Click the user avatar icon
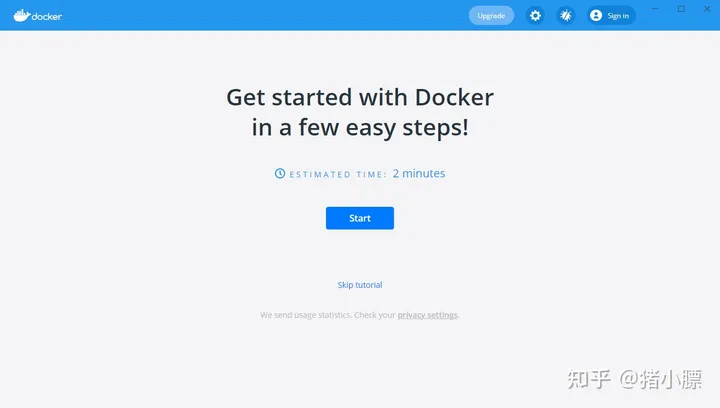Screen dimensions: 720x408 596,16
